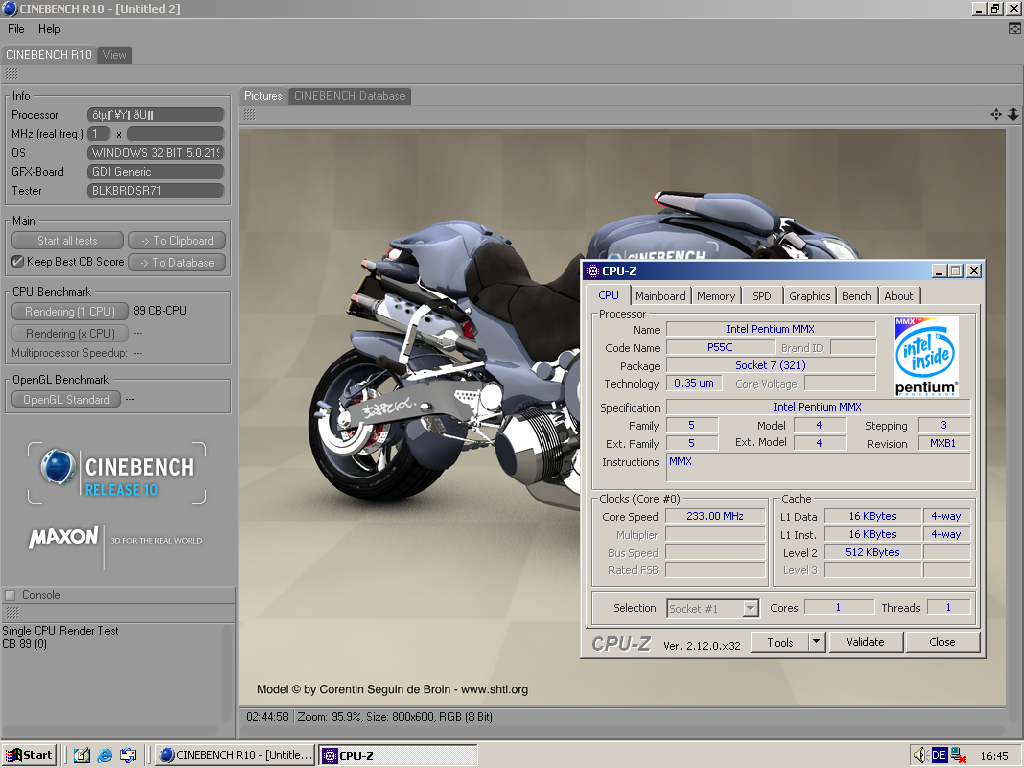Open the File menu
Screen dimensions: 1024x768
pyautogui.click(x=16, y=29)
